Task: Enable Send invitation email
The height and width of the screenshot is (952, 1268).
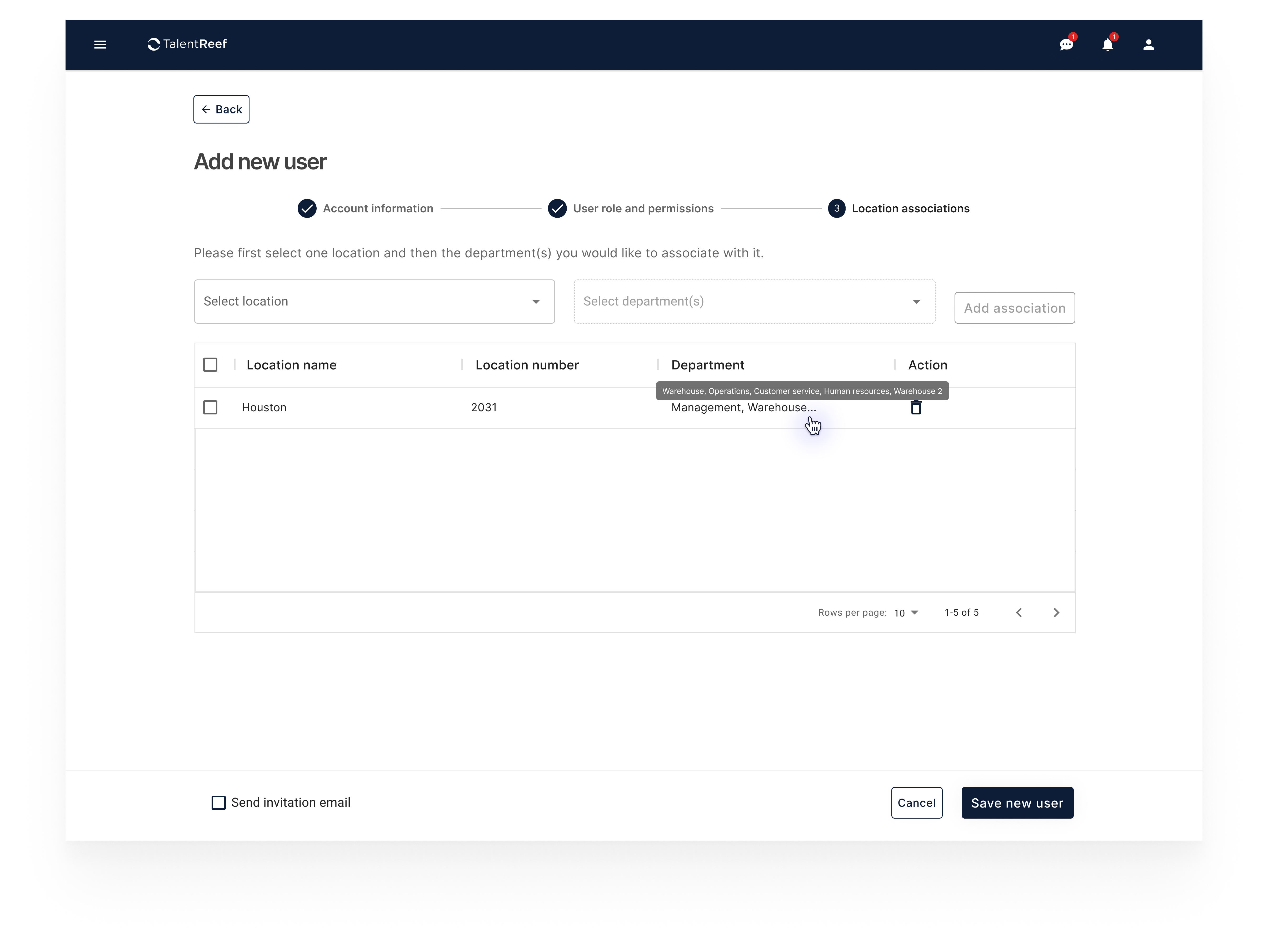Action: pyautogui.click(x=218, y=803)
